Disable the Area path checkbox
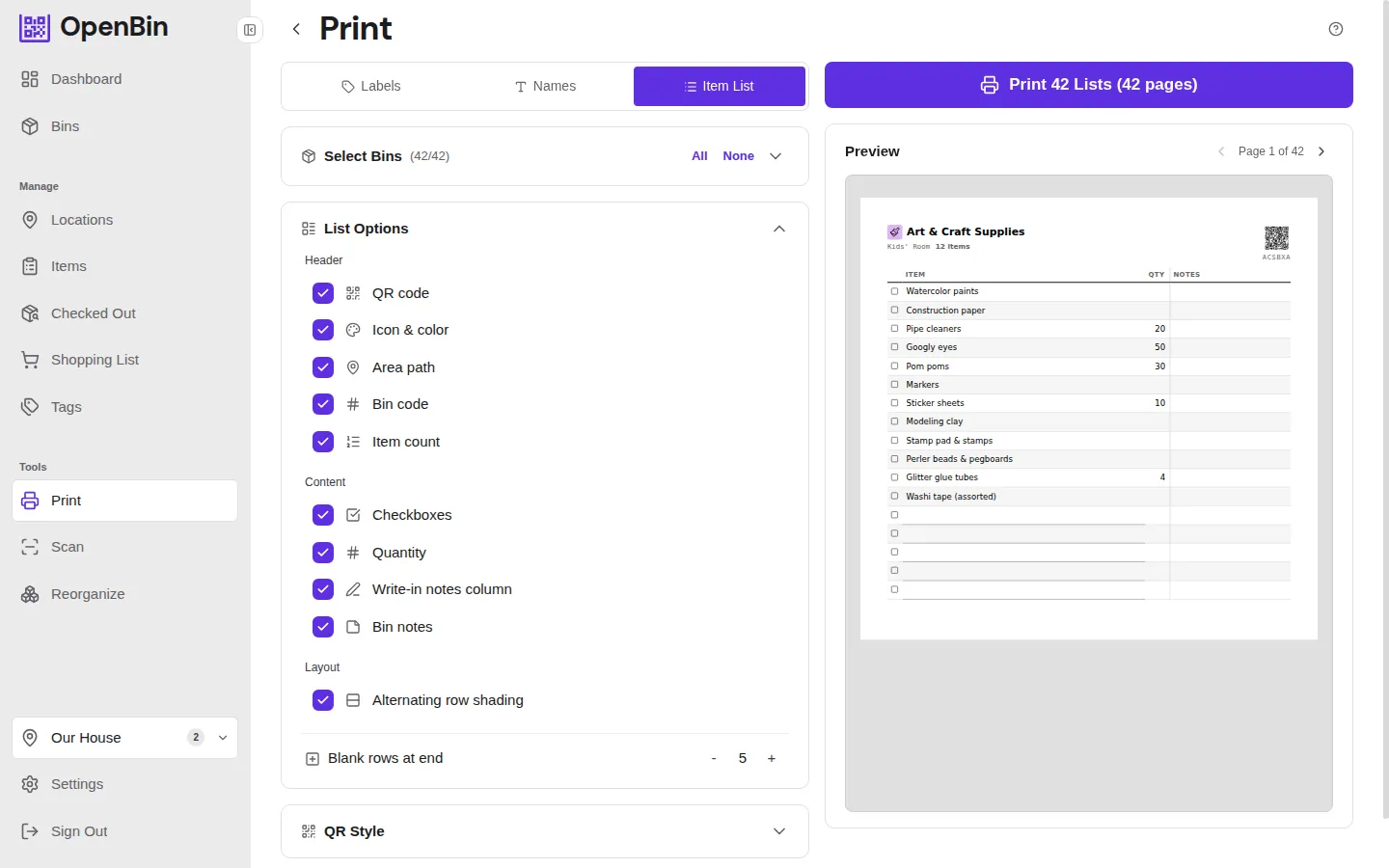The height and width of the screenshot is (868, 1389). [323, 367]
